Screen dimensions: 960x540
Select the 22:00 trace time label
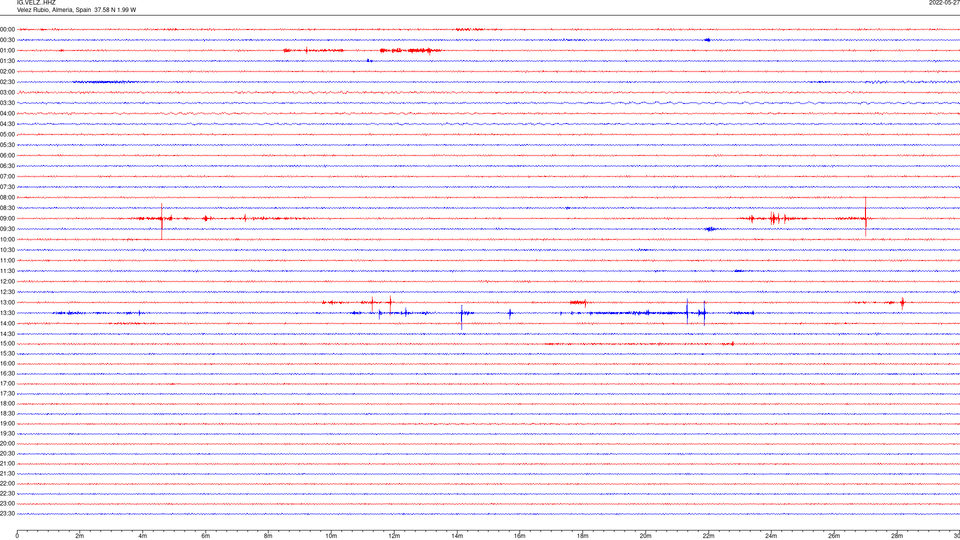7,484
